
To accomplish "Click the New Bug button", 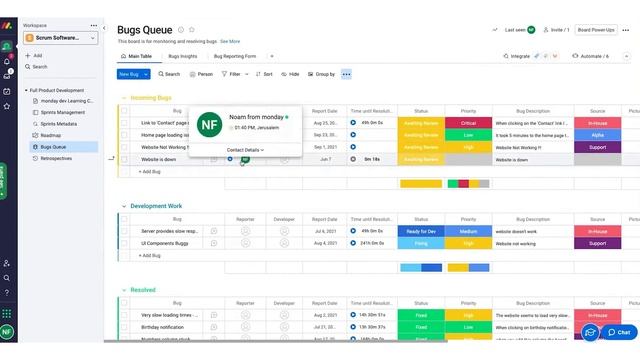I will click(129, 74).
